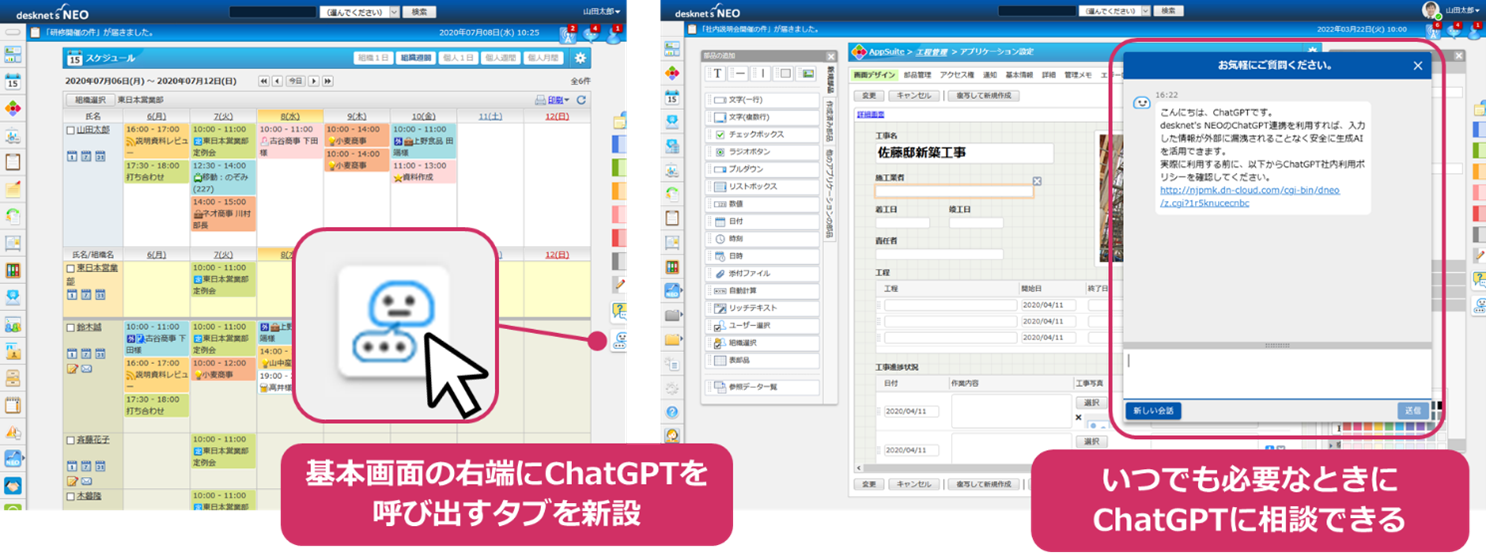Open 管理メモ tab in AppSuite
The height and width of the screenshot is (560, 1486).
[1078, 75]
